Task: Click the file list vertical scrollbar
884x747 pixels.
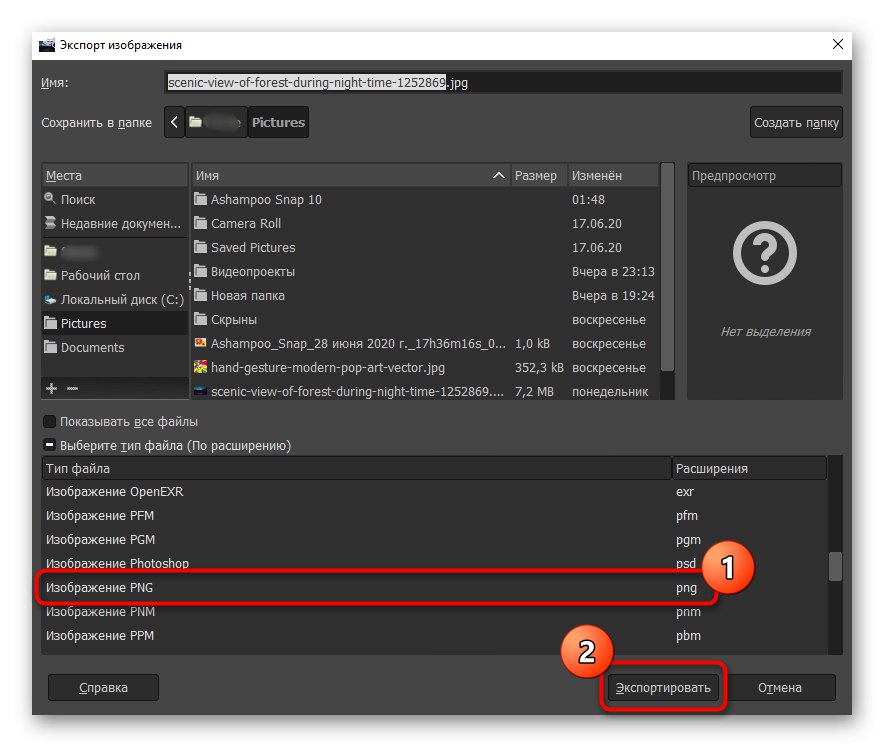Action: click(x=667, y=268)
